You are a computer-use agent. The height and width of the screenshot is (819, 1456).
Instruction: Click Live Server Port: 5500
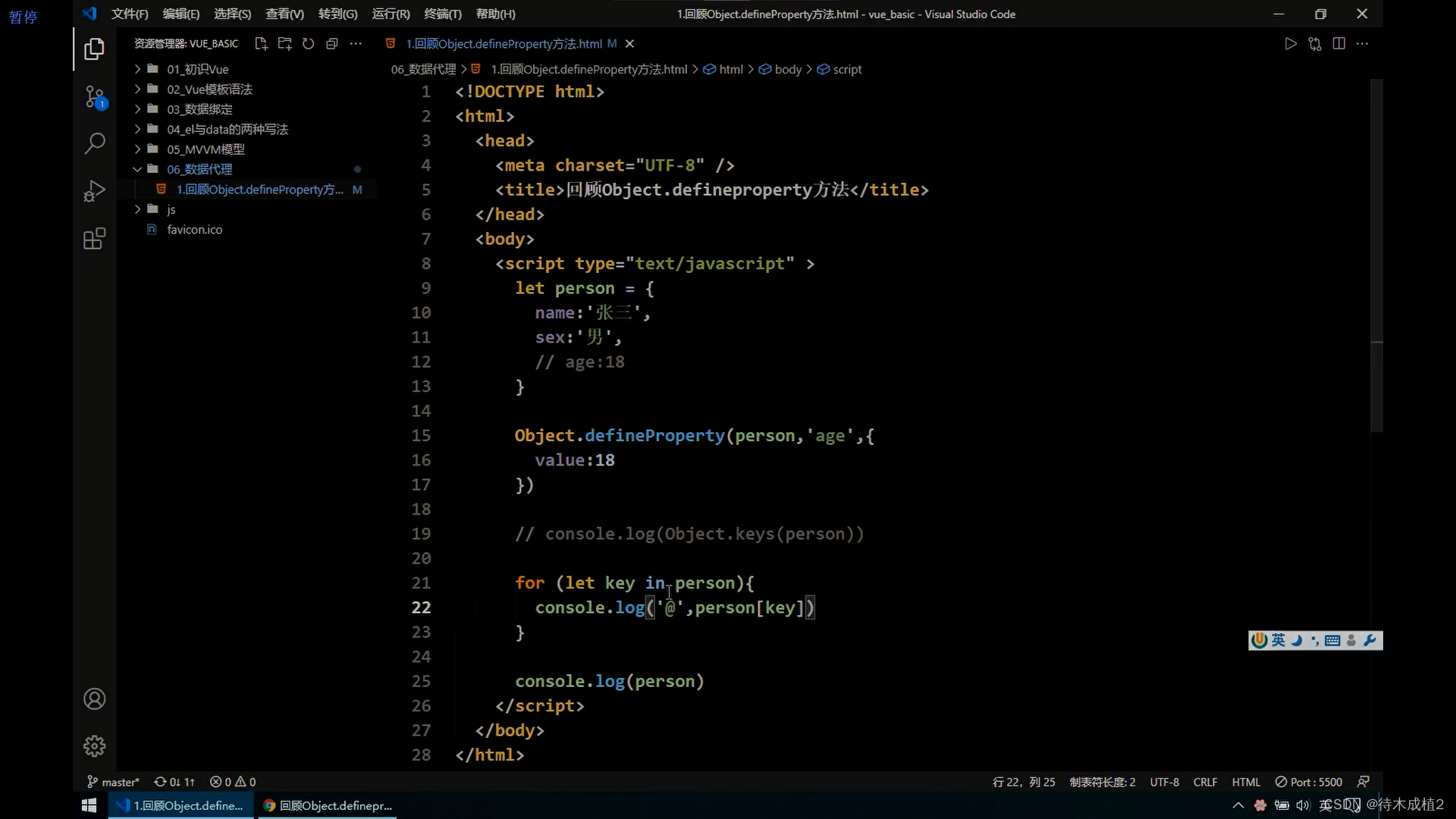coord(1309,782)
